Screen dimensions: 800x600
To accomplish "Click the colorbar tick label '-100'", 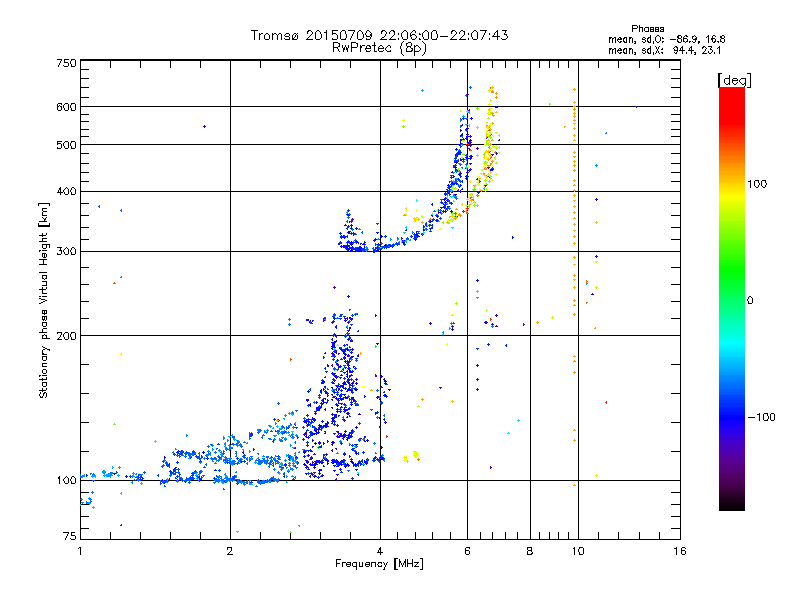I will coord(761,417).
